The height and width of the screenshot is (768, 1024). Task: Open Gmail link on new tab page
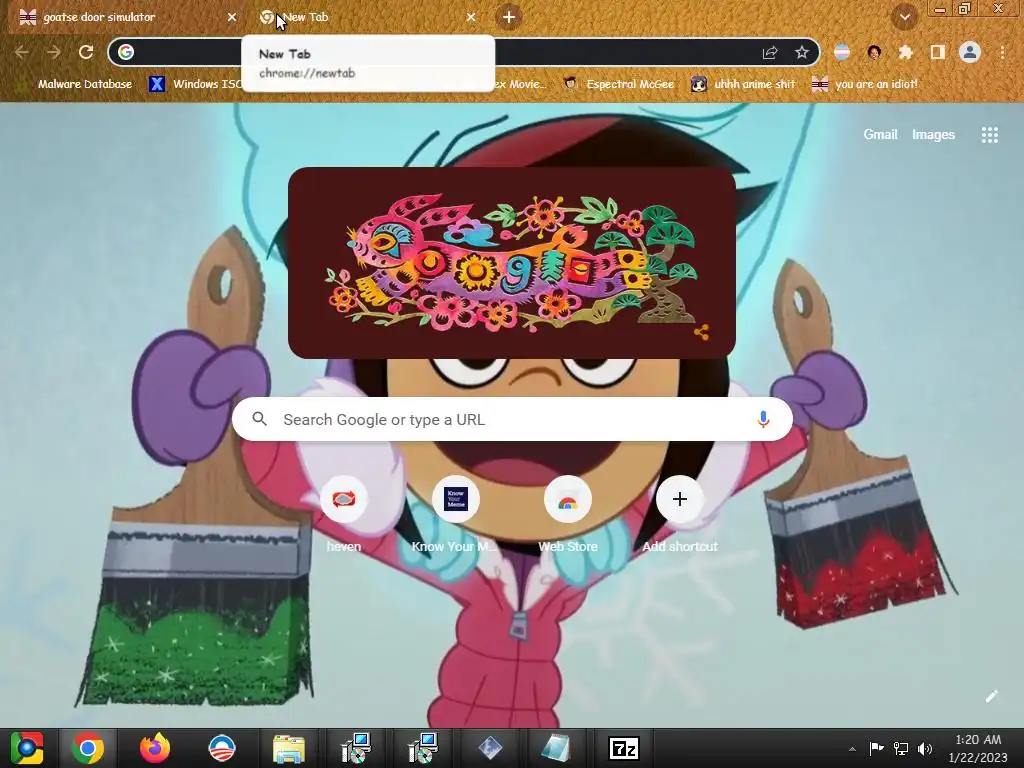pyautogui.click(x=880, y=135)
